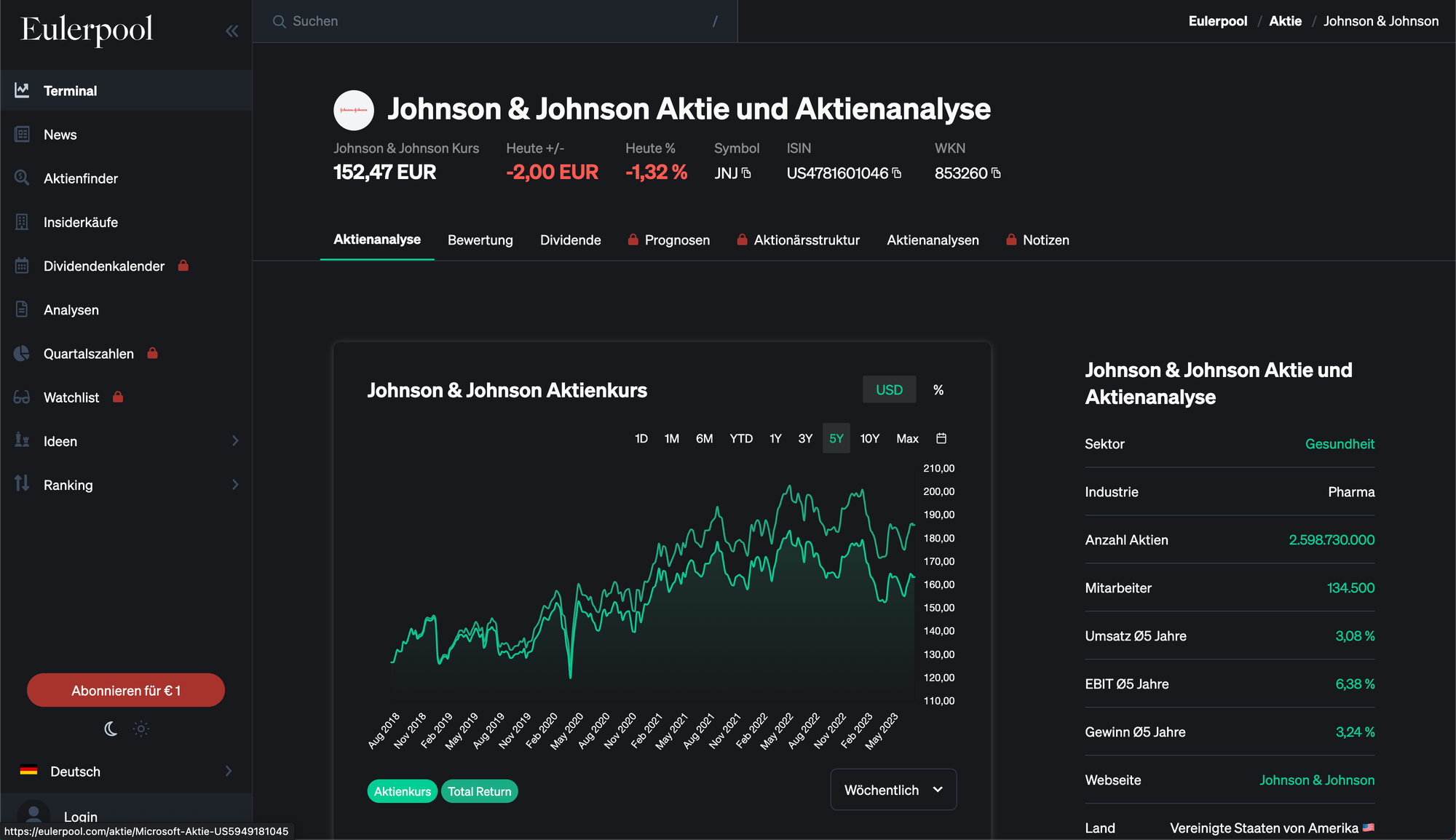The height and width of the screenshot is (840, 1456).
Task: Expand the Ideen sidebar submenu
Action: 234,441
